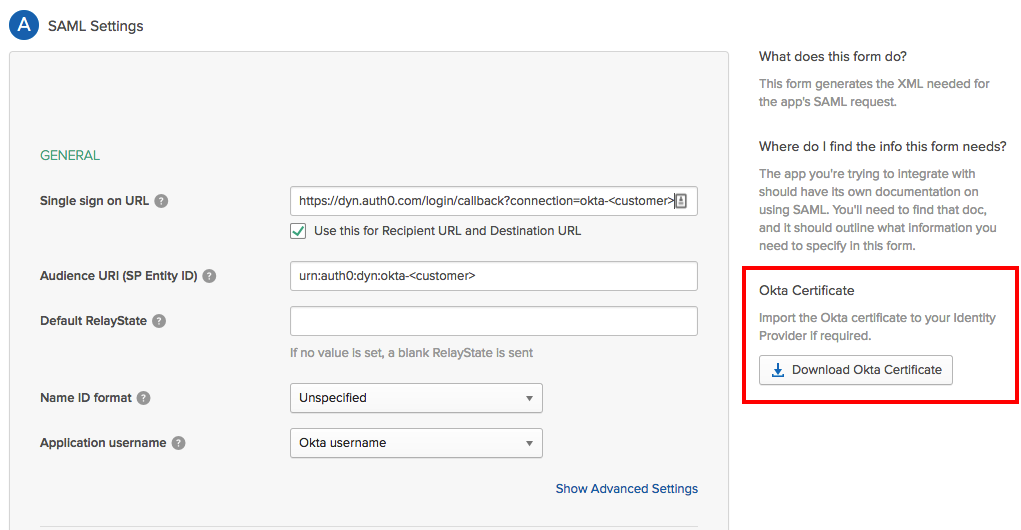Click the GENERAL section label
The image size is (1021, 530).
click(x=70, y=156)
